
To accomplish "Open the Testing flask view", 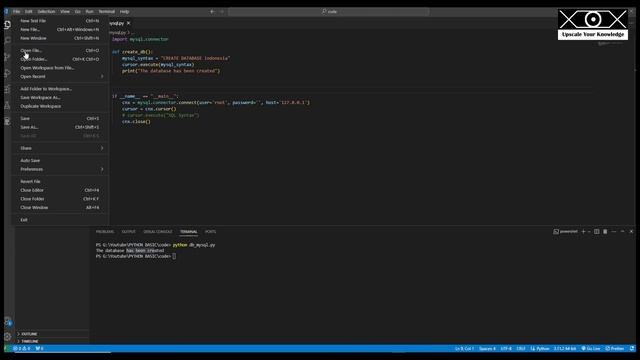I will click(x=7, y=105).
